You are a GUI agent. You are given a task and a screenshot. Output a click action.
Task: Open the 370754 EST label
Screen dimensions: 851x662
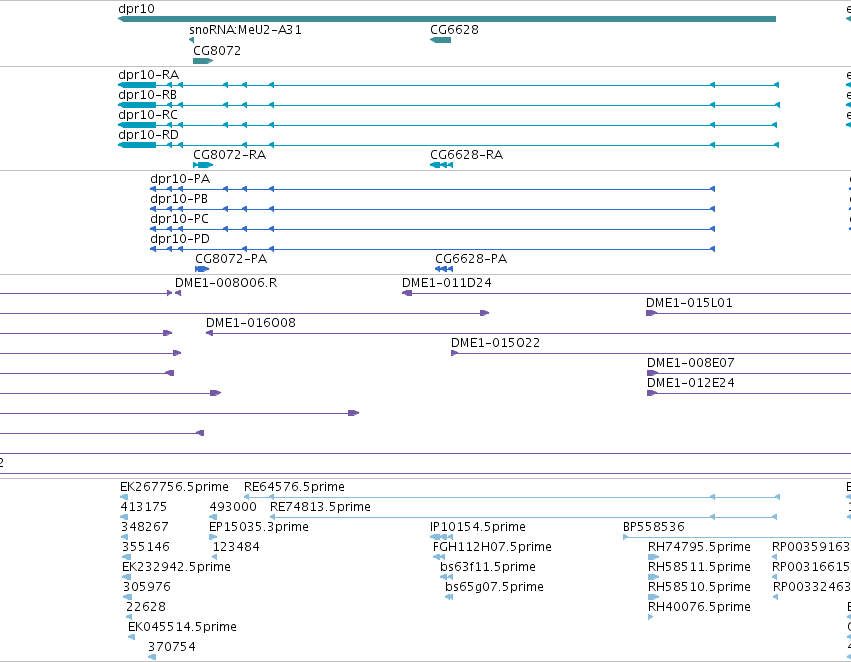coord(172,647)
